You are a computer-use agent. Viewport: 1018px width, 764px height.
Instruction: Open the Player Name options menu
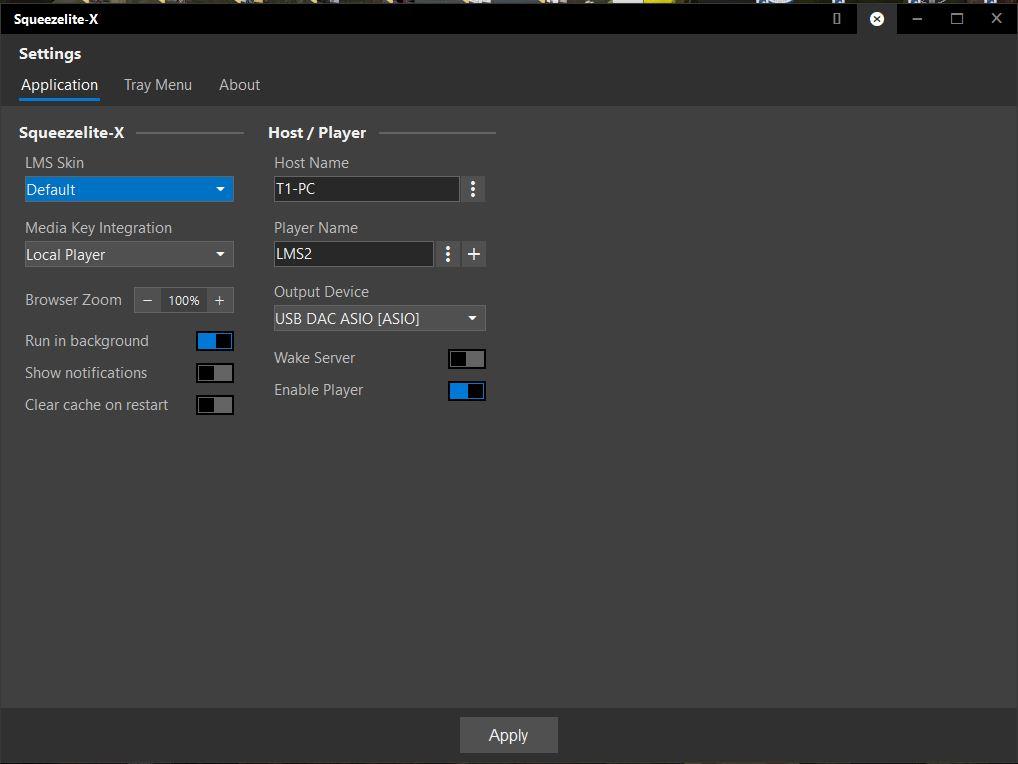(x=447, y=254)
